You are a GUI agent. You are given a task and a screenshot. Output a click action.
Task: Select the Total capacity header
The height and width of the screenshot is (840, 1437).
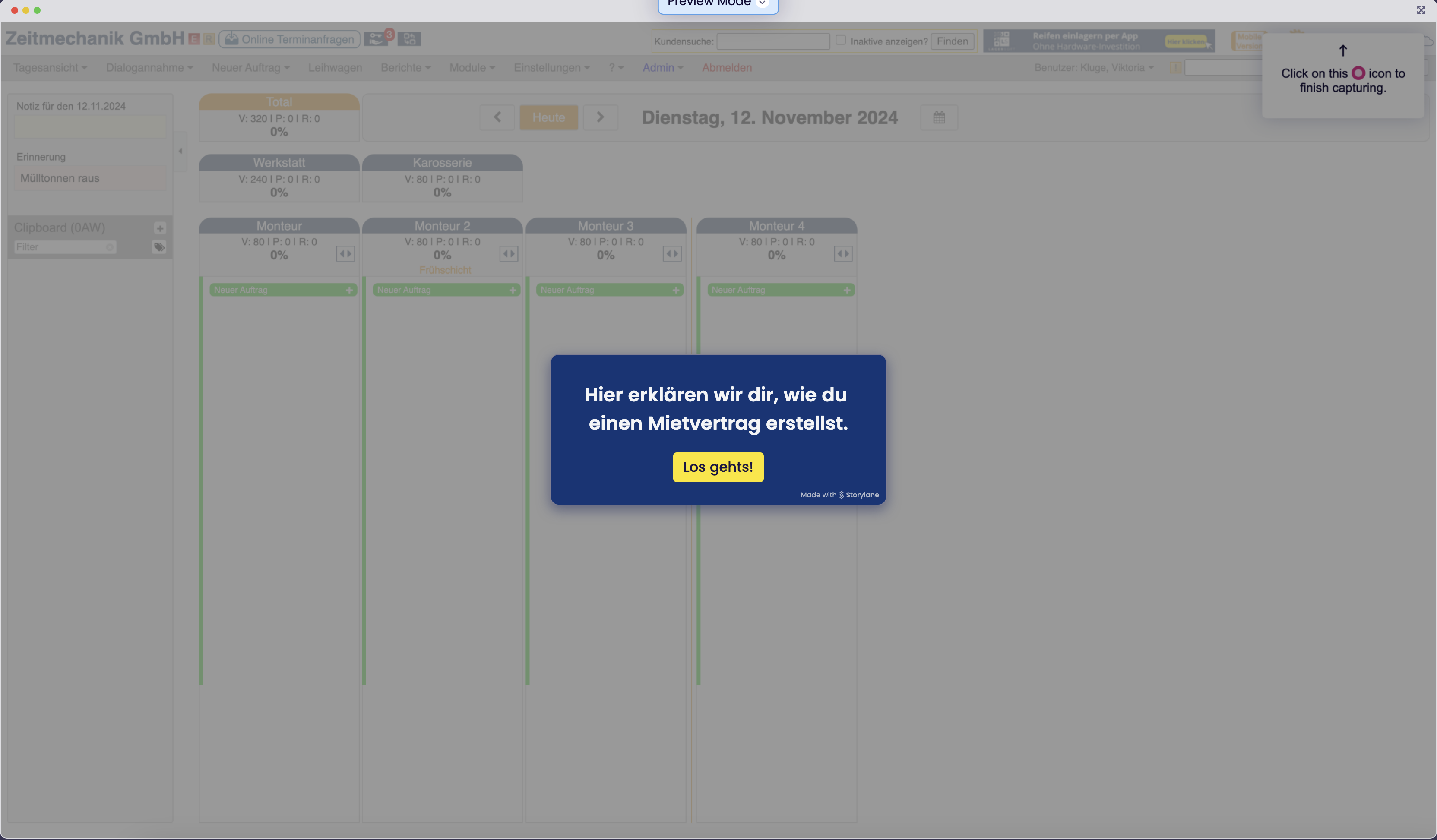pos(279,102)
